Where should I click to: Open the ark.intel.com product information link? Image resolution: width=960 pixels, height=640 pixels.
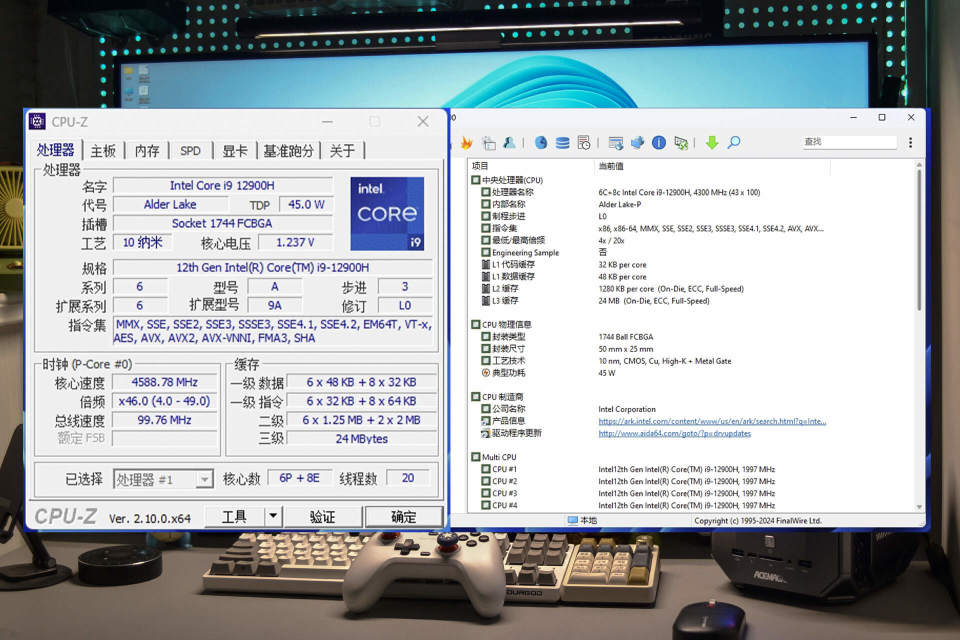pyautogui.click(x=712, y=421)
